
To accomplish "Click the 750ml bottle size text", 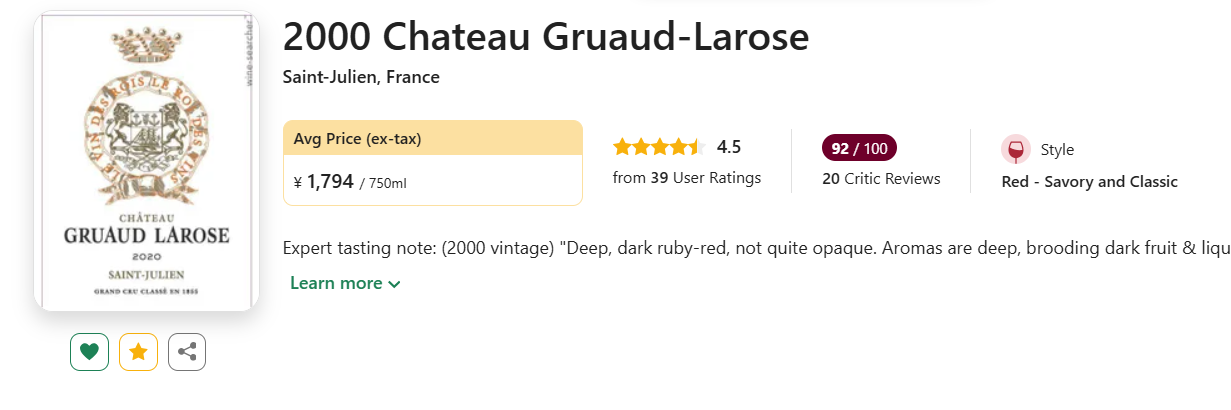I will pos(387,183).
